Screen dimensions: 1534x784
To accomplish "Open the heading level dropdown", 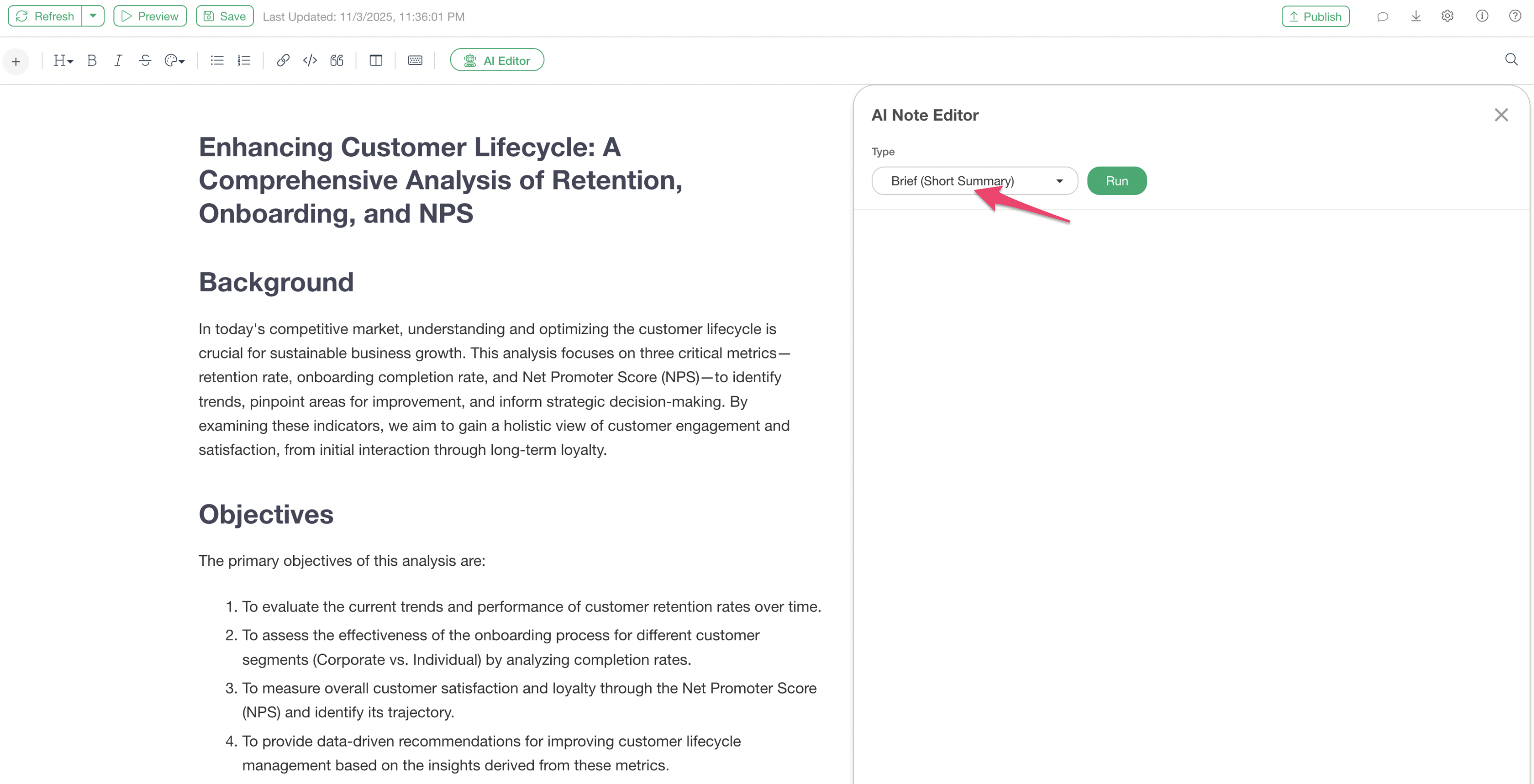I will point(63,60).
